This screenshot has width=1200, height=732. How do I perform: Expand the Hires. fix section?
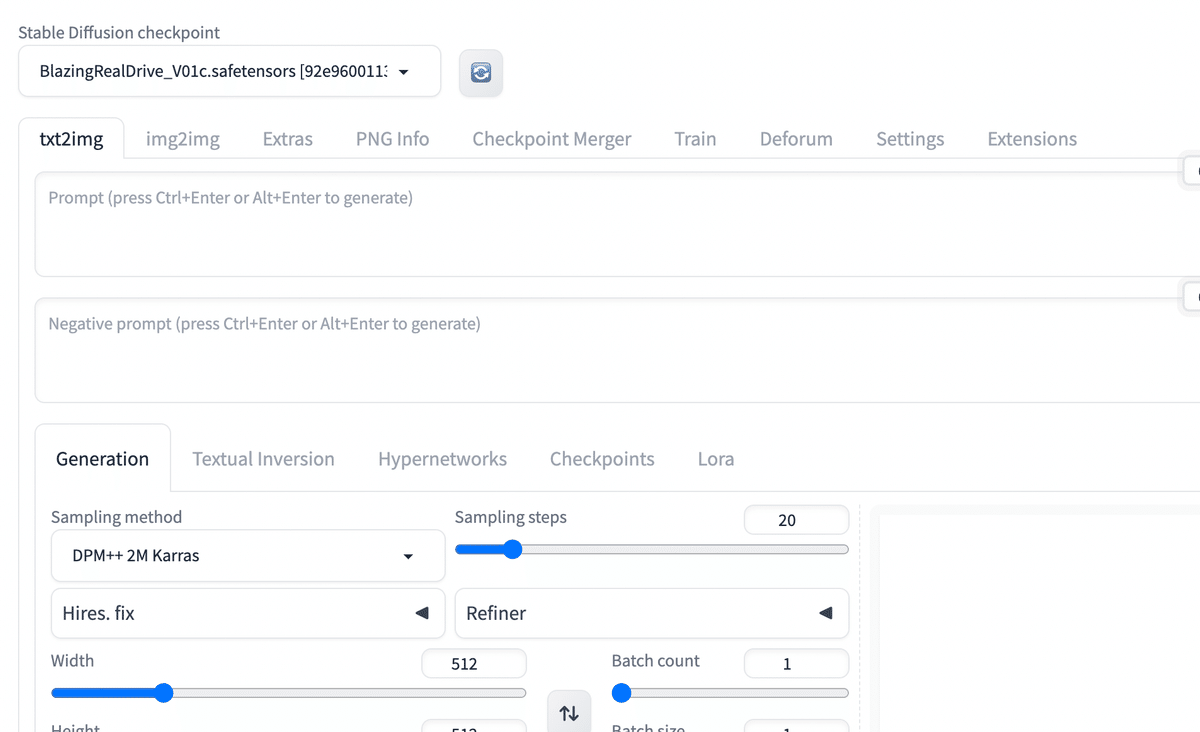(x=247, y=613)
